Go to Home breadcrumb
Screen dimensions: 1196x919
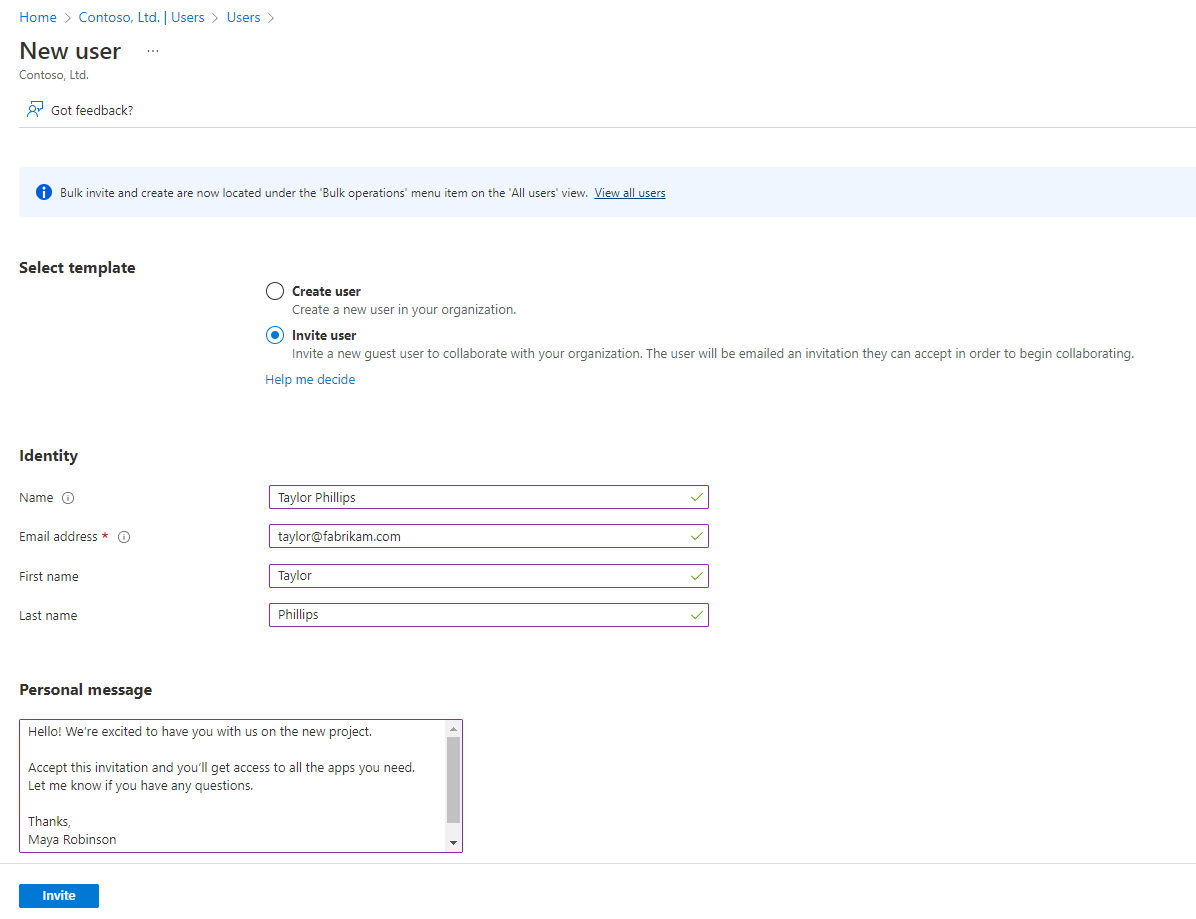(x=38, y=18)
